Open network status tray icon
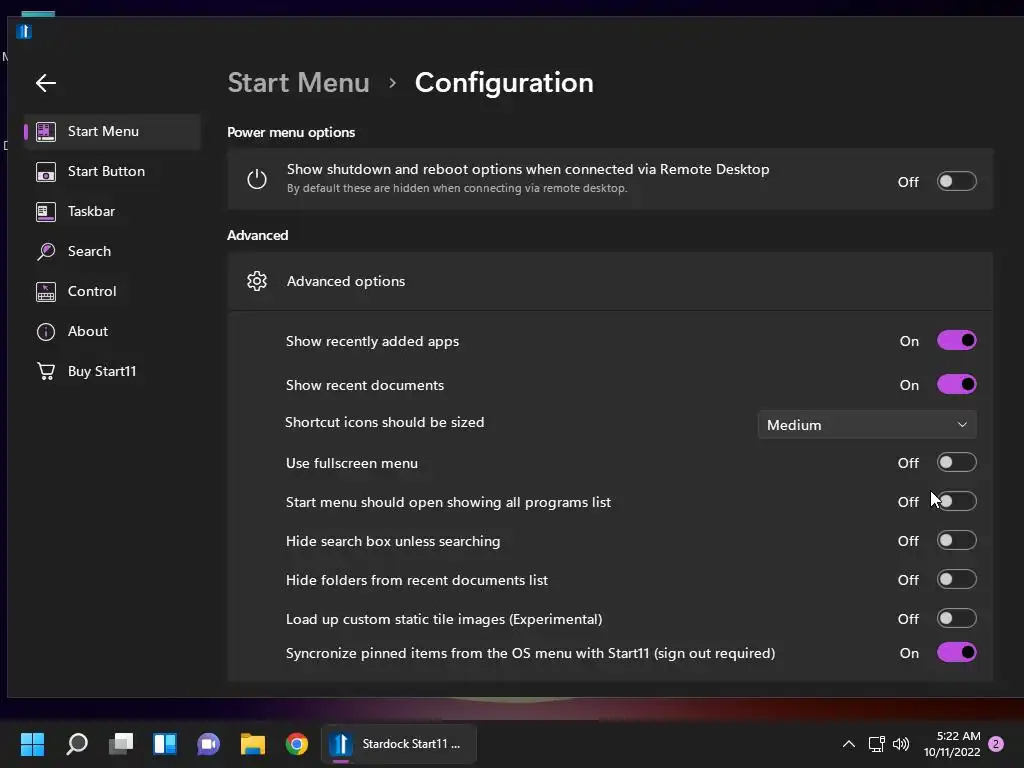 tap(876, 744)
